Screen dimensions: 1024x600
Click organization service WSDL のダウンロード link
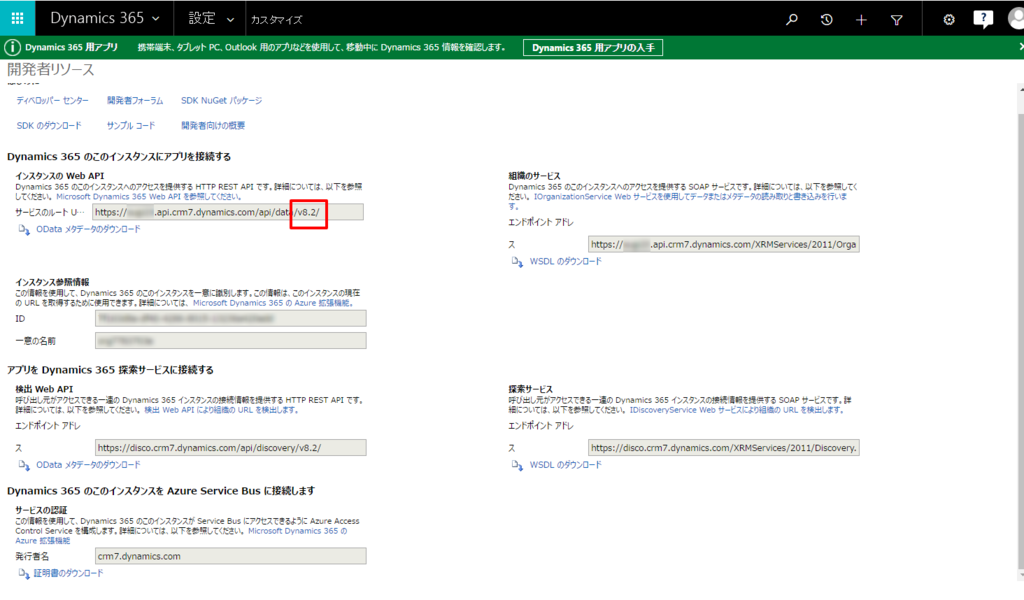tap(566, 261)
